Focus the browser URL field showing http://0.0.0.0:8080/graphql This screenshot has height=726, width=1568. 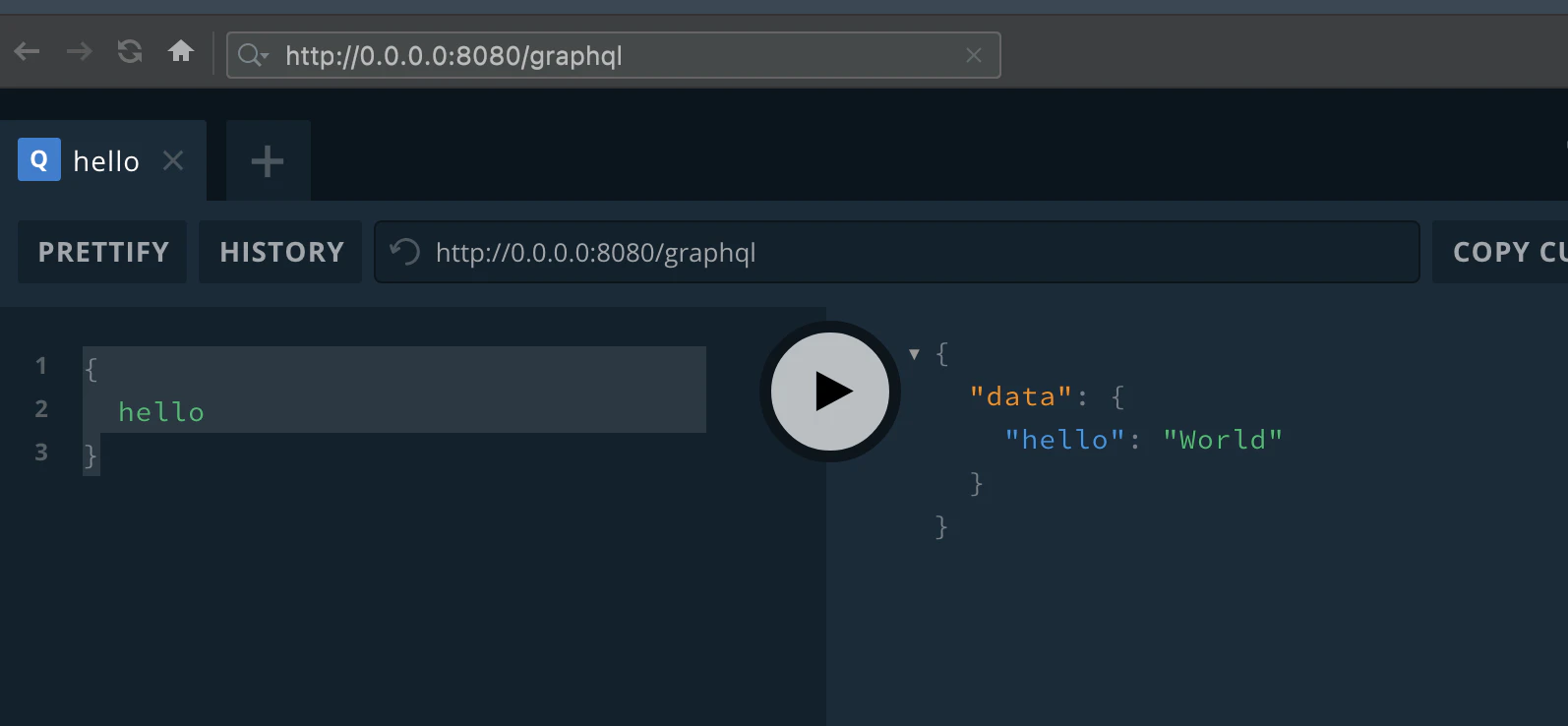614,55
